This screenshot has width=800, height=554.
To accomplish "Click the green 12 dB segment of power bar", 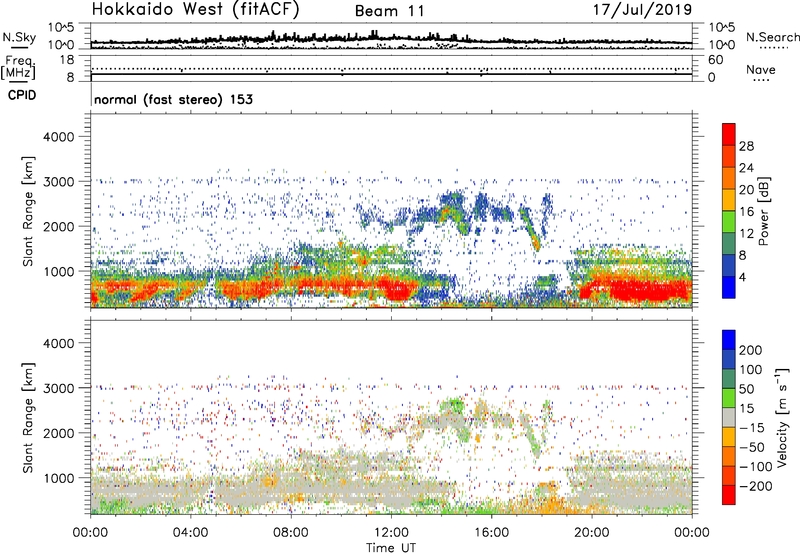I will pyautogui.click(x=729, y=222).
